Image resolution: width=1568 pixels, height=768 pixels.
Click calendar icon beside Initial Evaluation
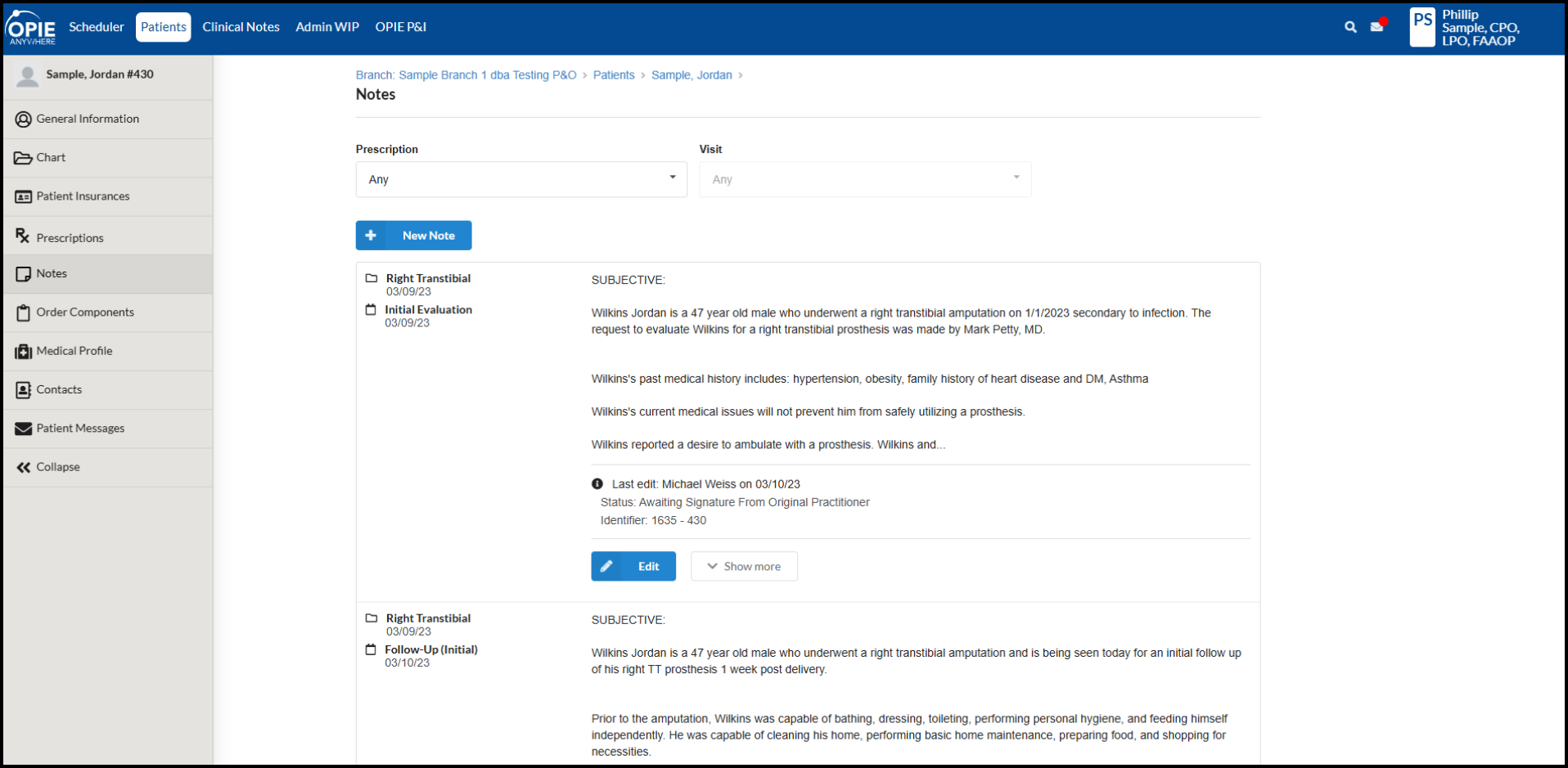click(x=371, y=309)
